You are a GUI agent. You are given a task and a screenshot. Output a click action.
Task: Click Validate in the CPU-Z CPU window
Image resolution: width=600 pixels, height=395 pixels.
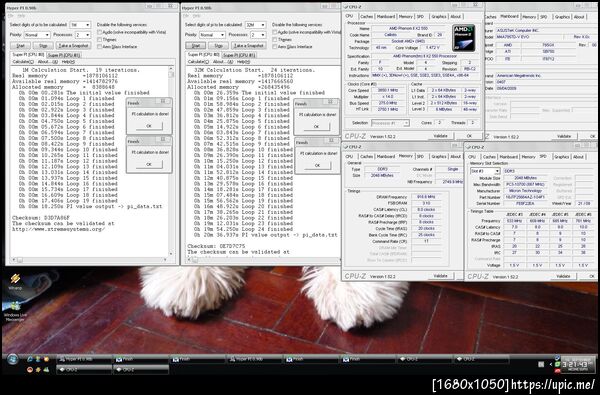(440, 136)
